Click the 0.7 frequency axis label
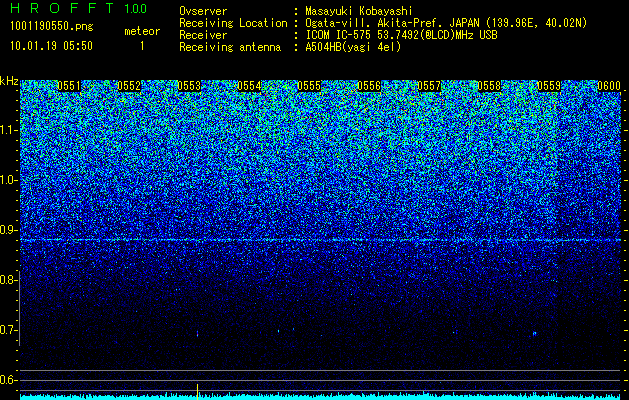629x400 pixels. click(x=9, y=330)
